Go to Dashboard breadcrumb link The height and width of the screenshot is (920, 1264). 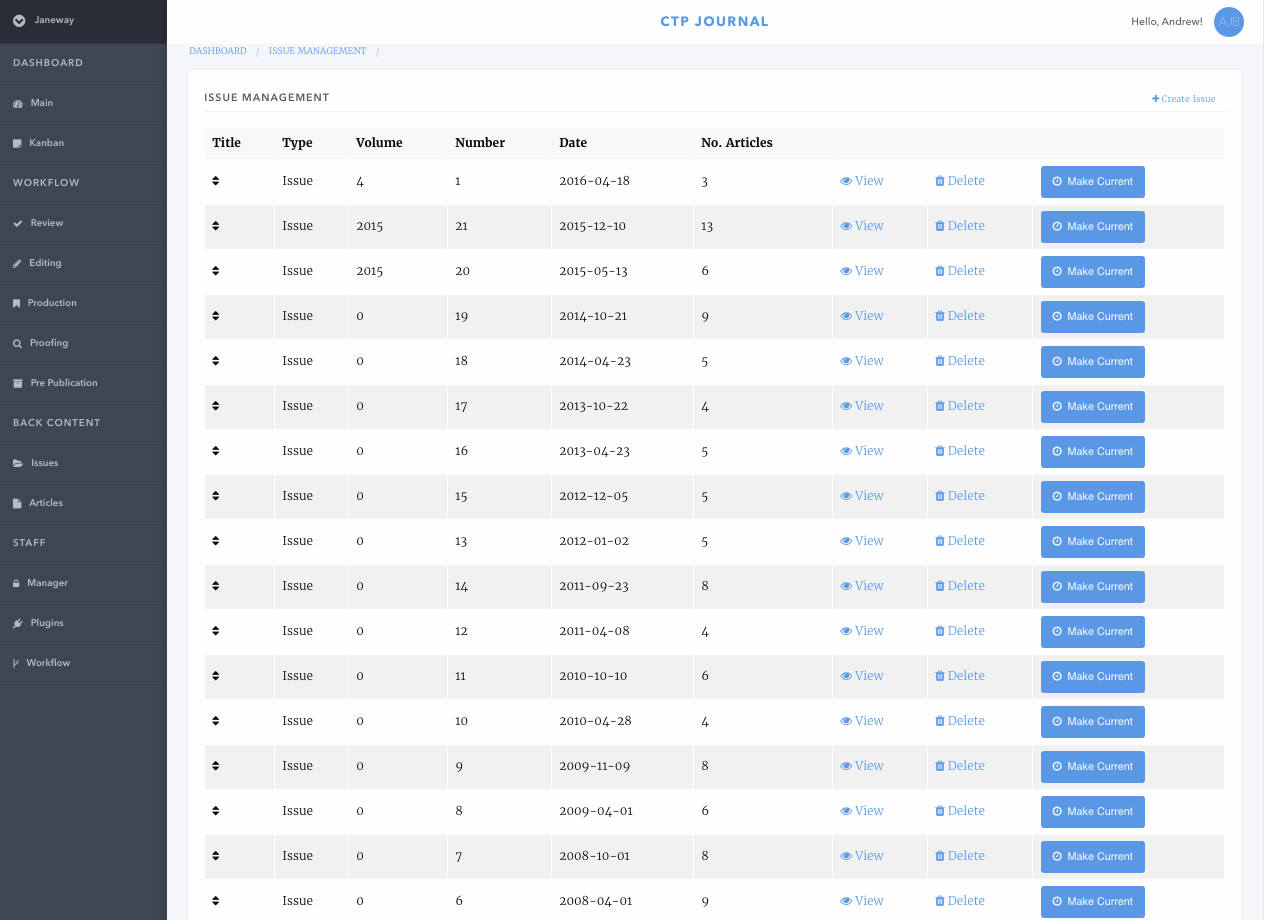pyautogui.click(x=218, y=51)
